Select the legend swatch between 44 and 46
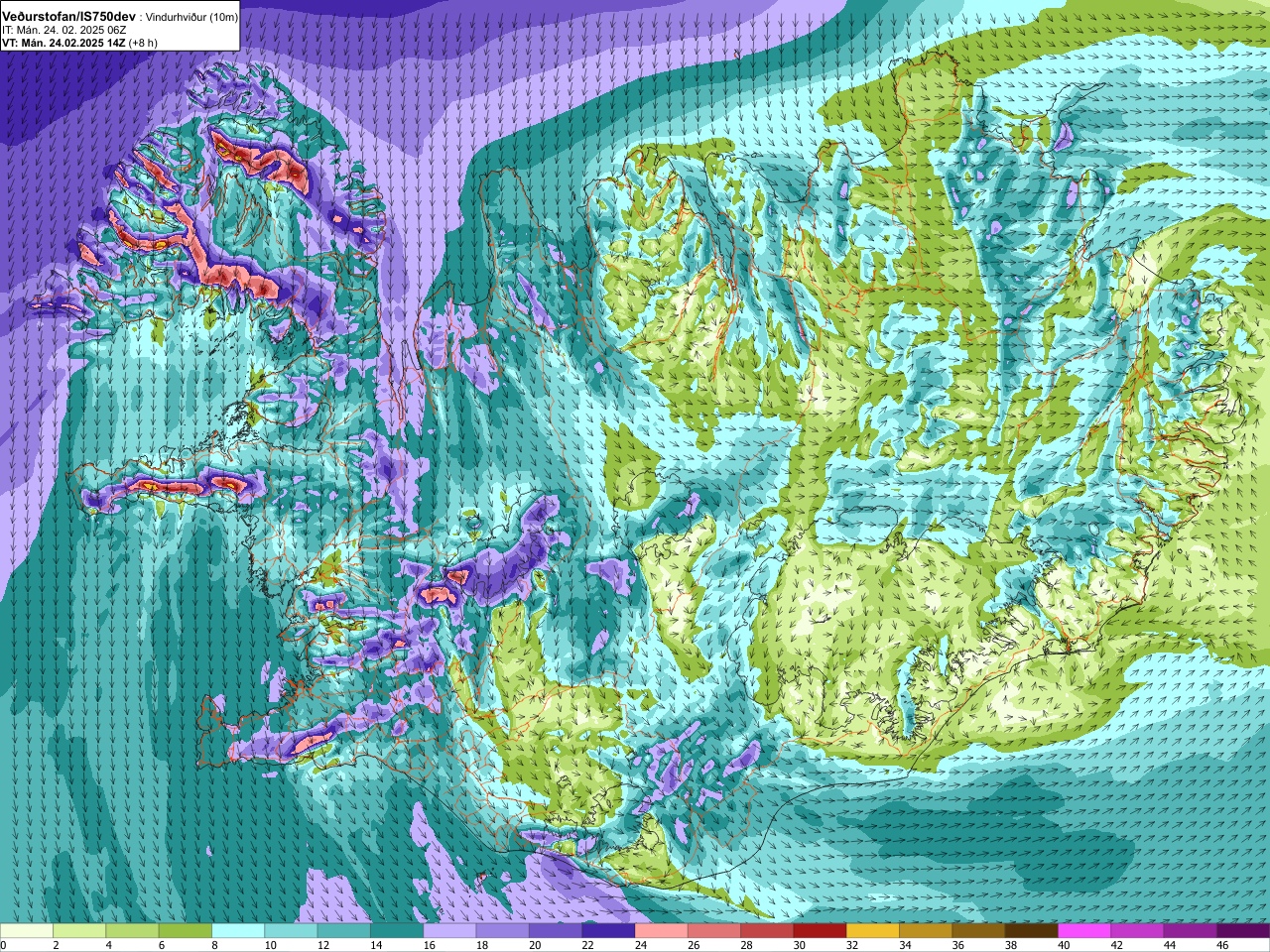This screenshot has width=1270, height=952. click(x=1190, y=932)
